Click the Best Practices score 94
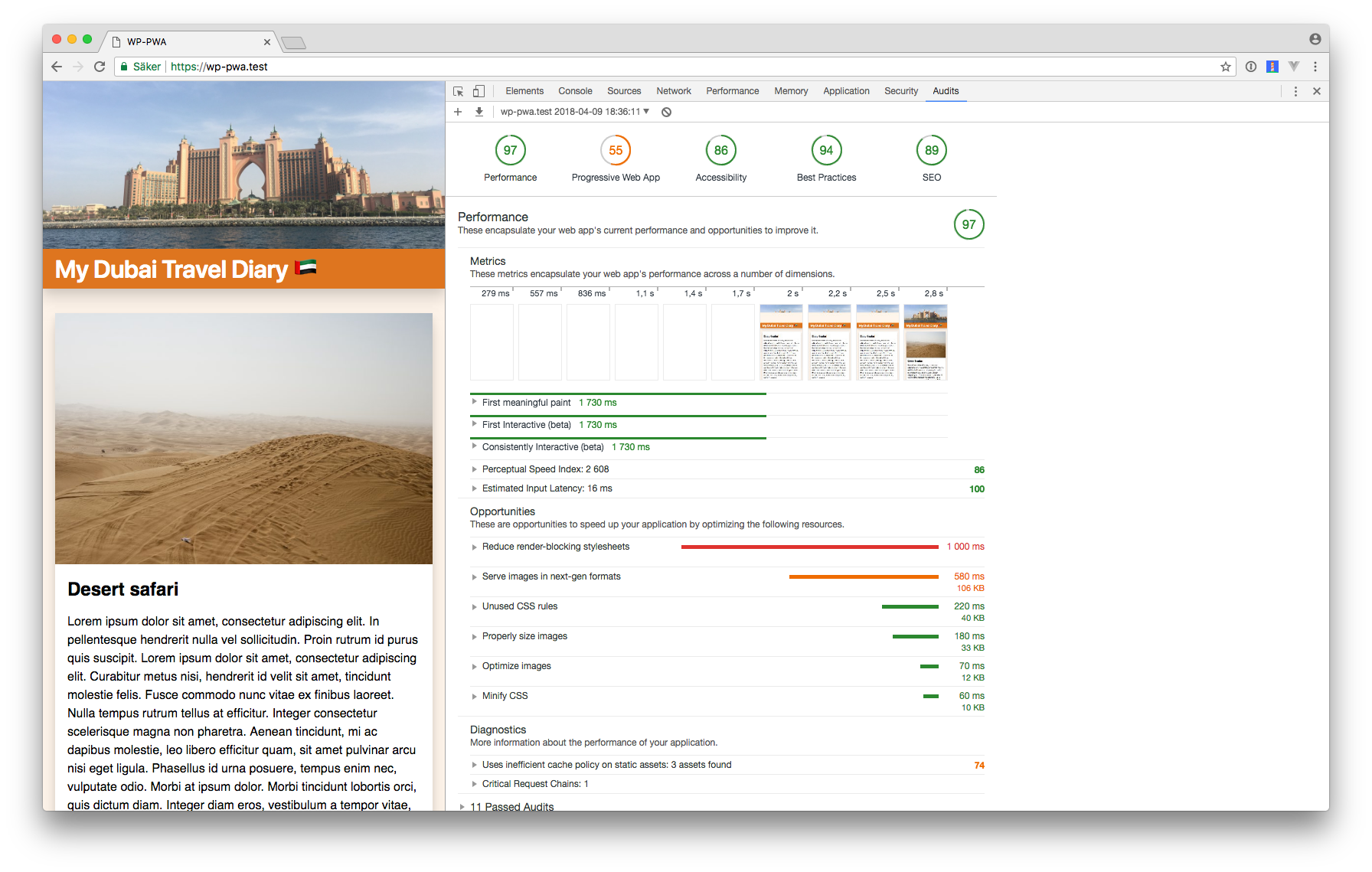 point(826,151)
